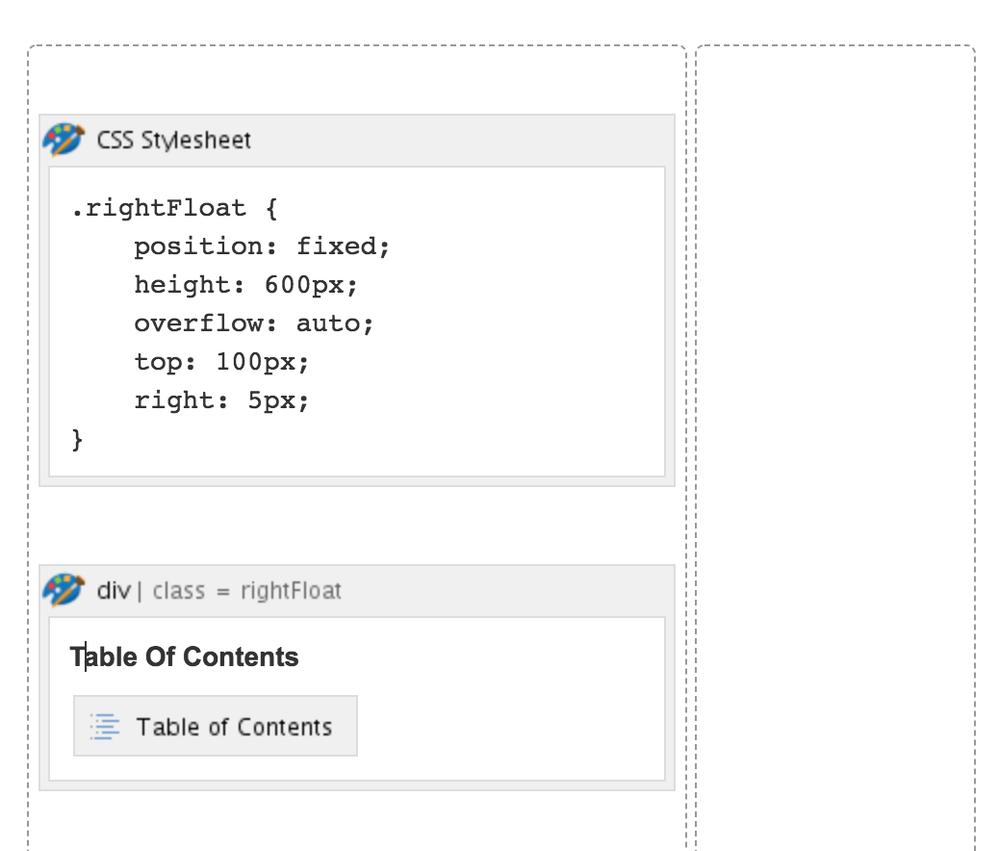Click the div macro palette icon
This screenshot has width=999, height=851.
pyautogui.click(x=64, y=590)
